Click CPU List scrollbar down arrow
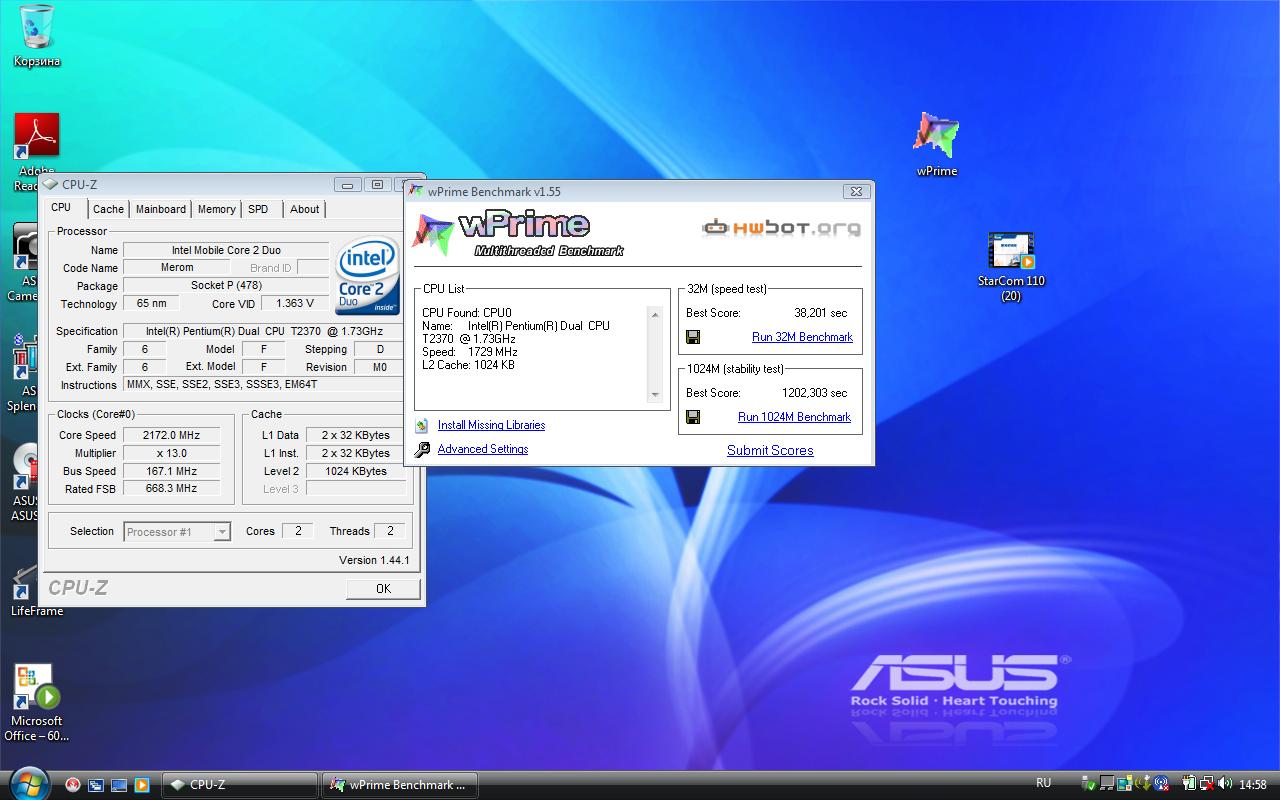1280x800 pixels. (x=655, y=394)
